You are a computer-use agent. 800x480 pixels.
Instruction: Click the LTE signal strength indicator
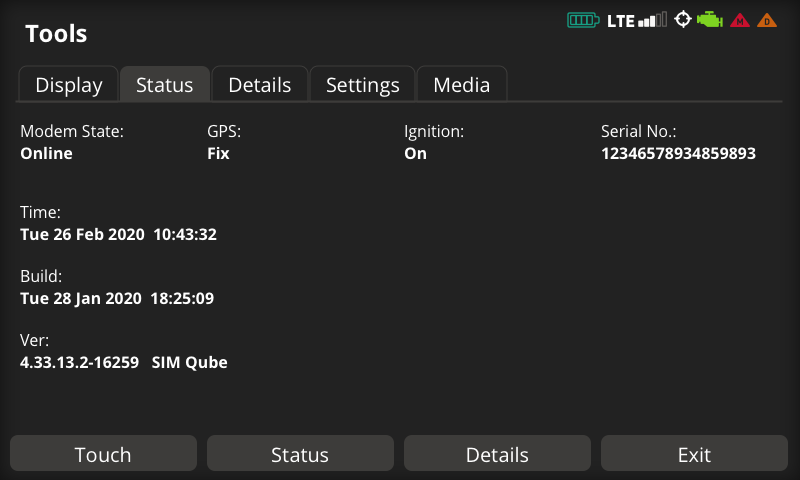click(636, 20)
